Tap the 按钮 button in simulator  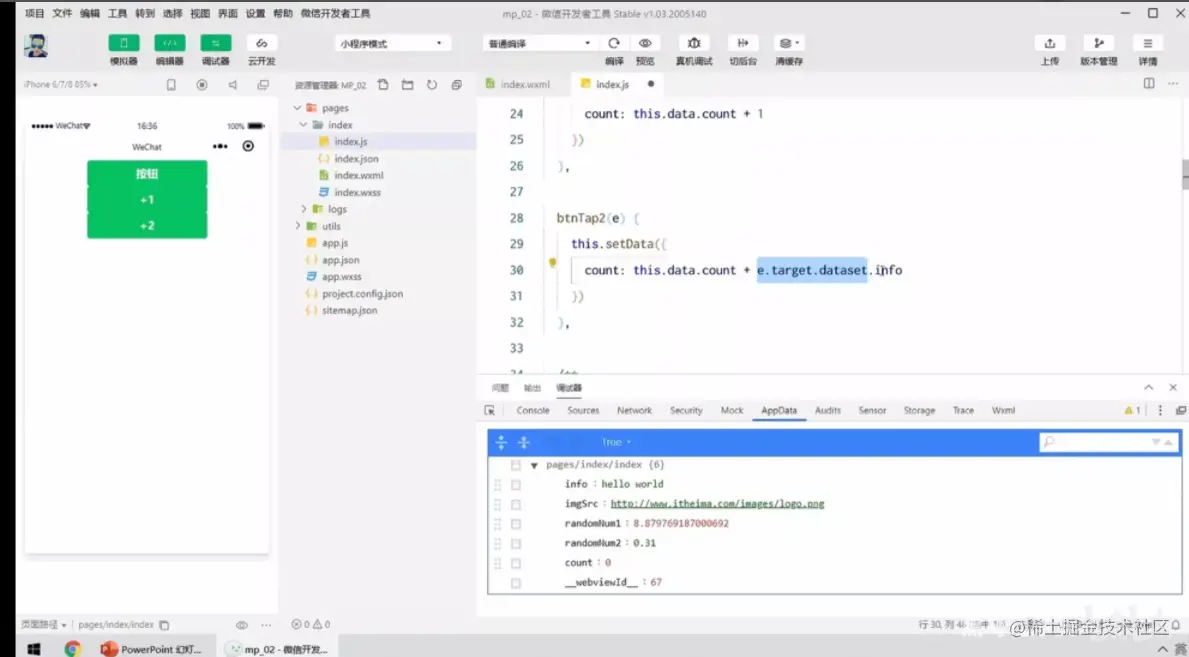click(x=147, y=174)
